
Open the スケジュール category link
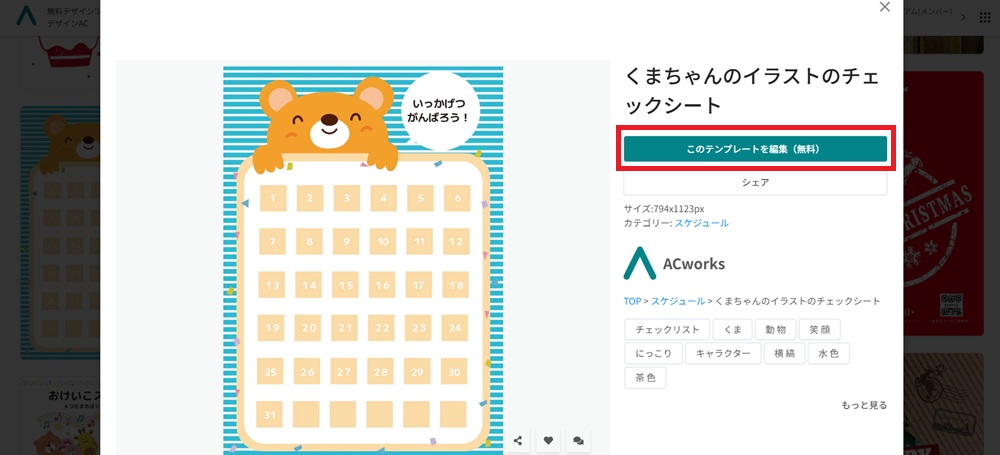pyautogui.click(x=702, y=223)
